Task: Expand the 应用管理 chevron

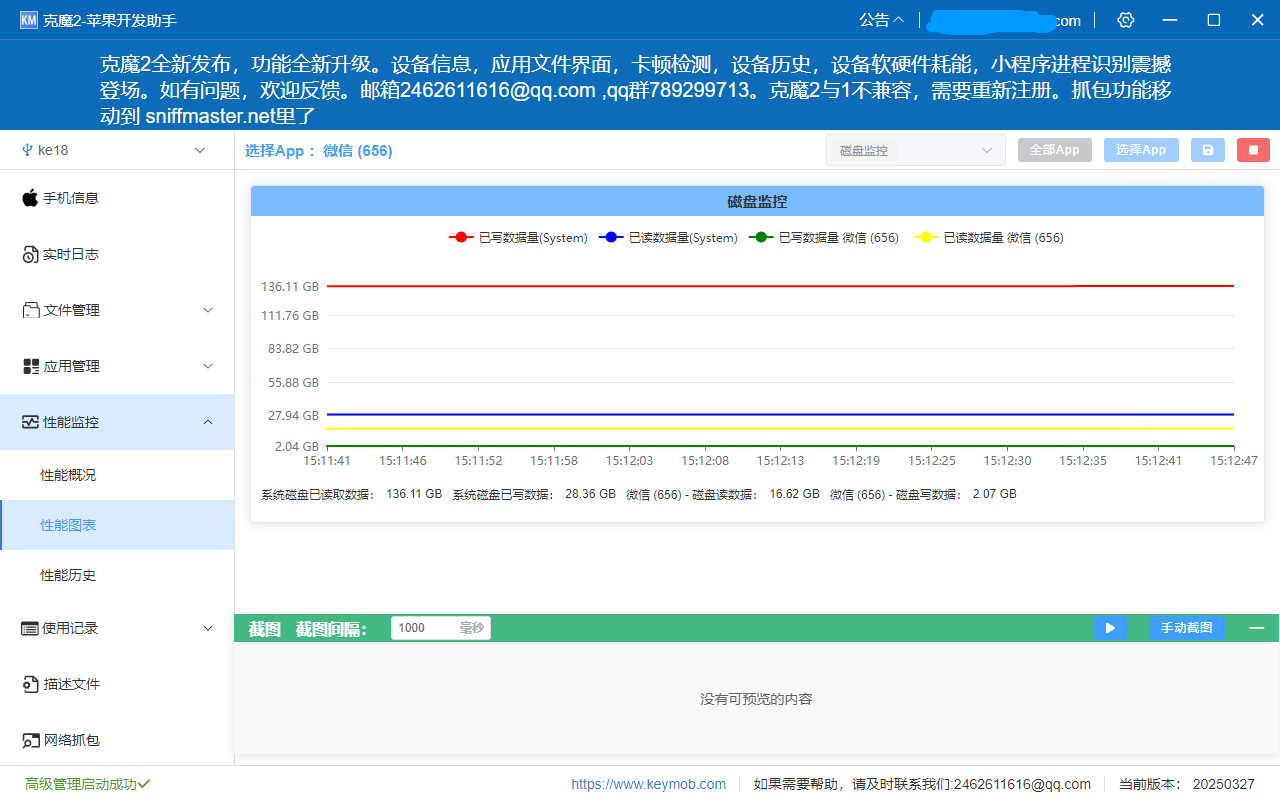Action: coord(208,366)
